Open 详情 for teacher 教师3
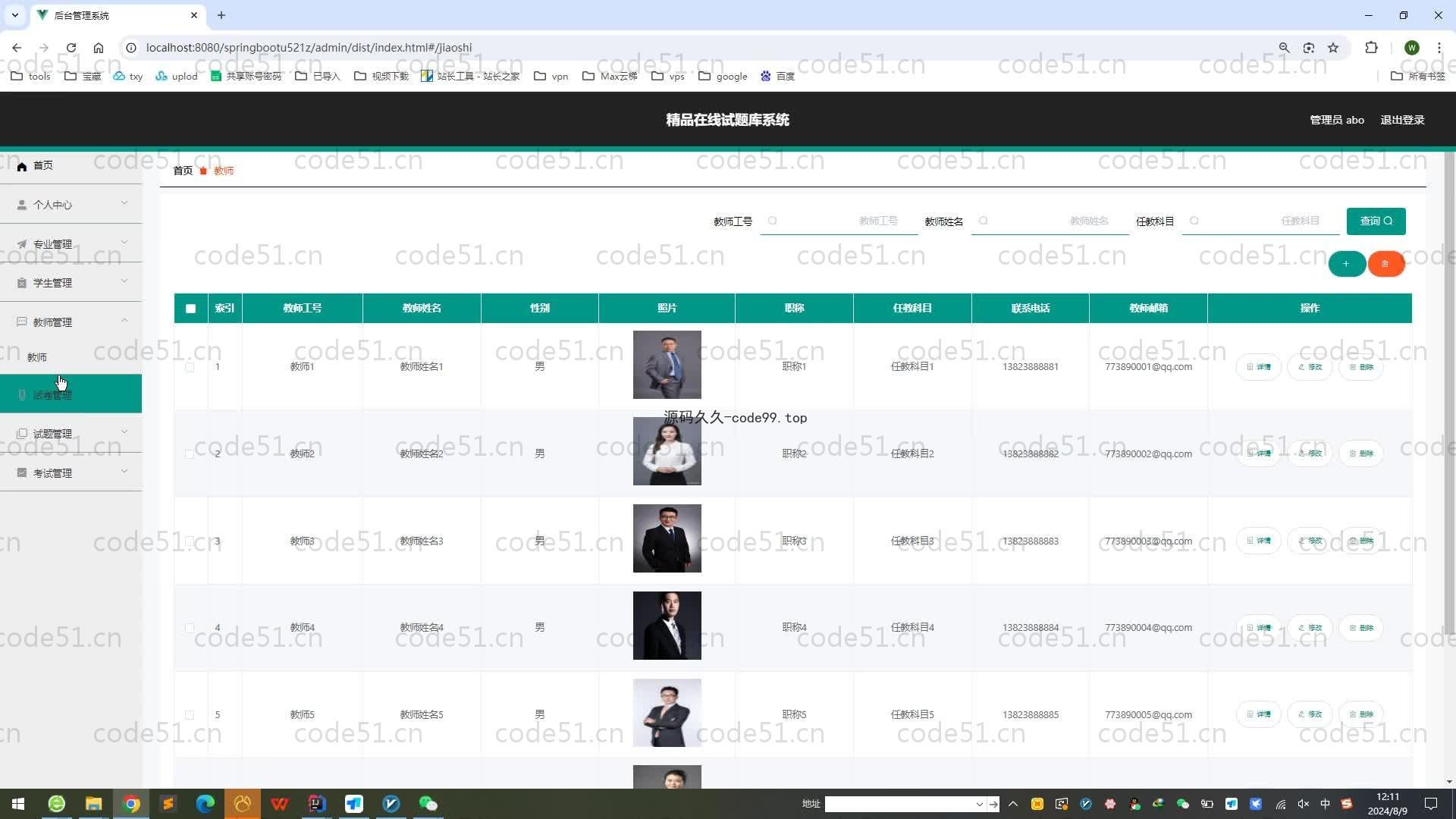This screenshot has height=819, width=1456. pos(1259,541)
